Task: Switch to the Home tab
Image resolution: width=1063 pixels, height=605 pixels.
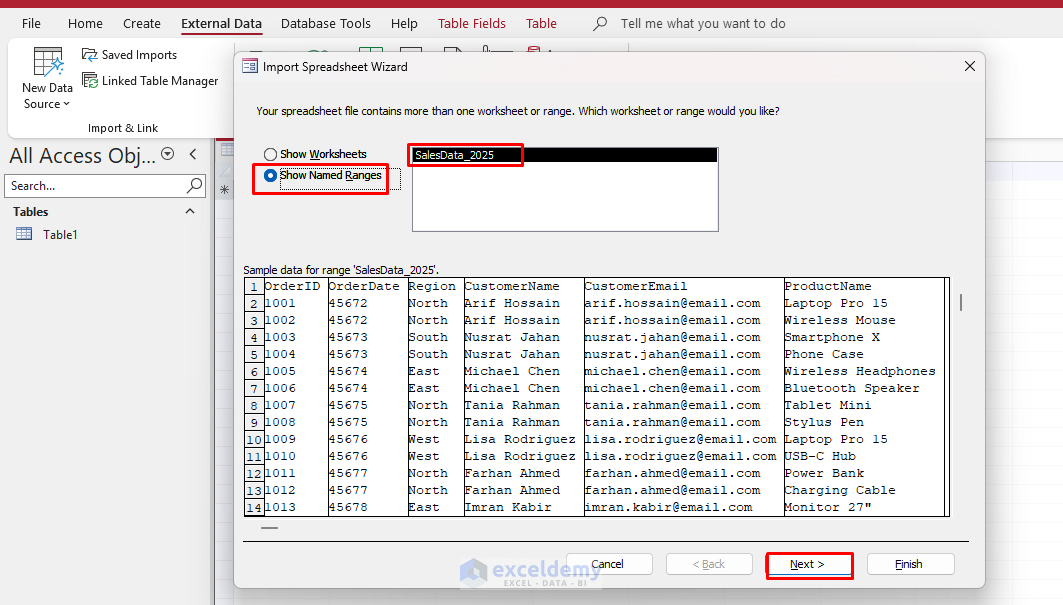Action: pyautogui.click(x=85, y=24)
